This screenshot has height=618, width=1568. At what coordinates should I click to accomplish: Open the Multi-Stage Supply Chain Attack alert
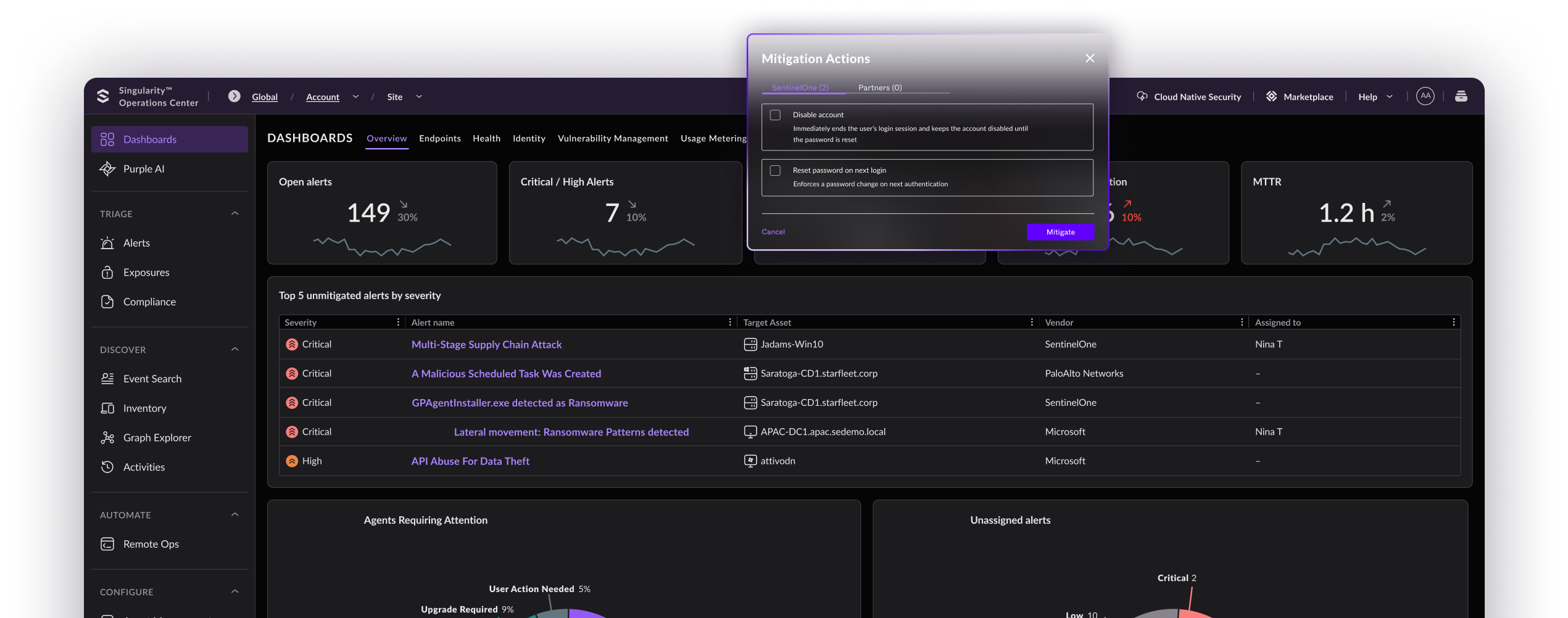(x=487, y=345)
